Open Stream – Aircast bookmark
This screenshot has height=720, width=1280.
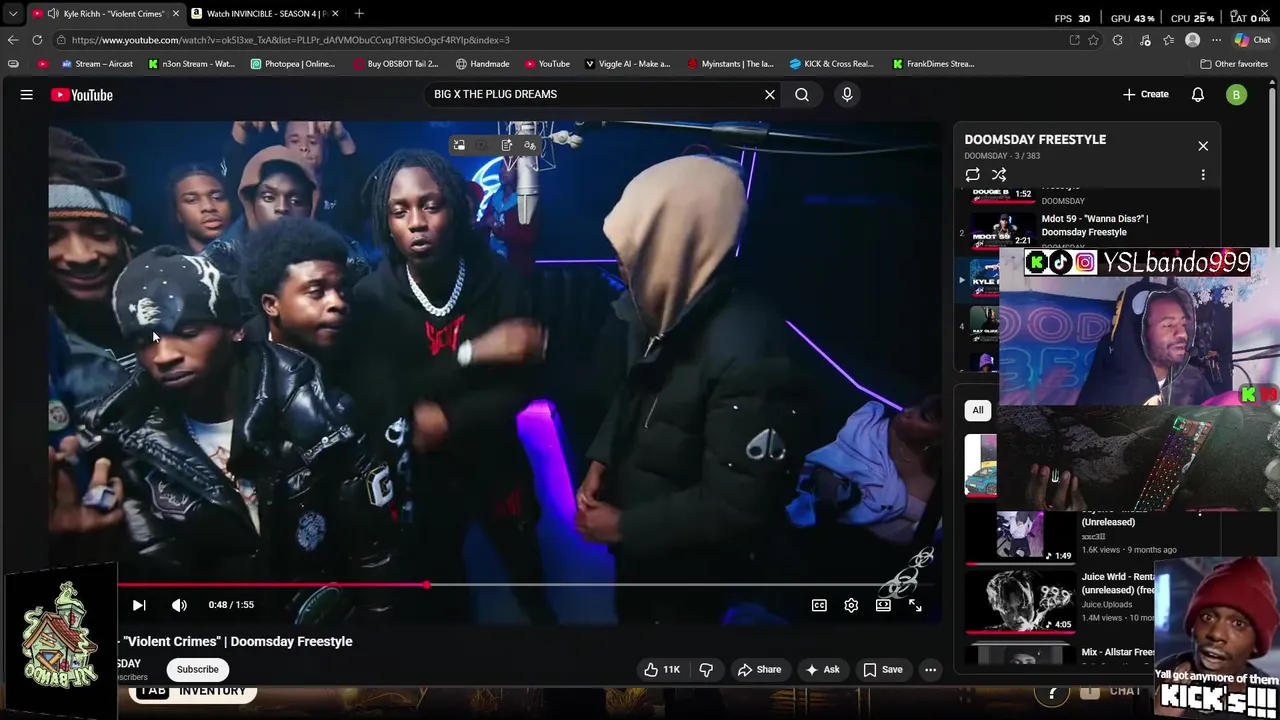97,64
